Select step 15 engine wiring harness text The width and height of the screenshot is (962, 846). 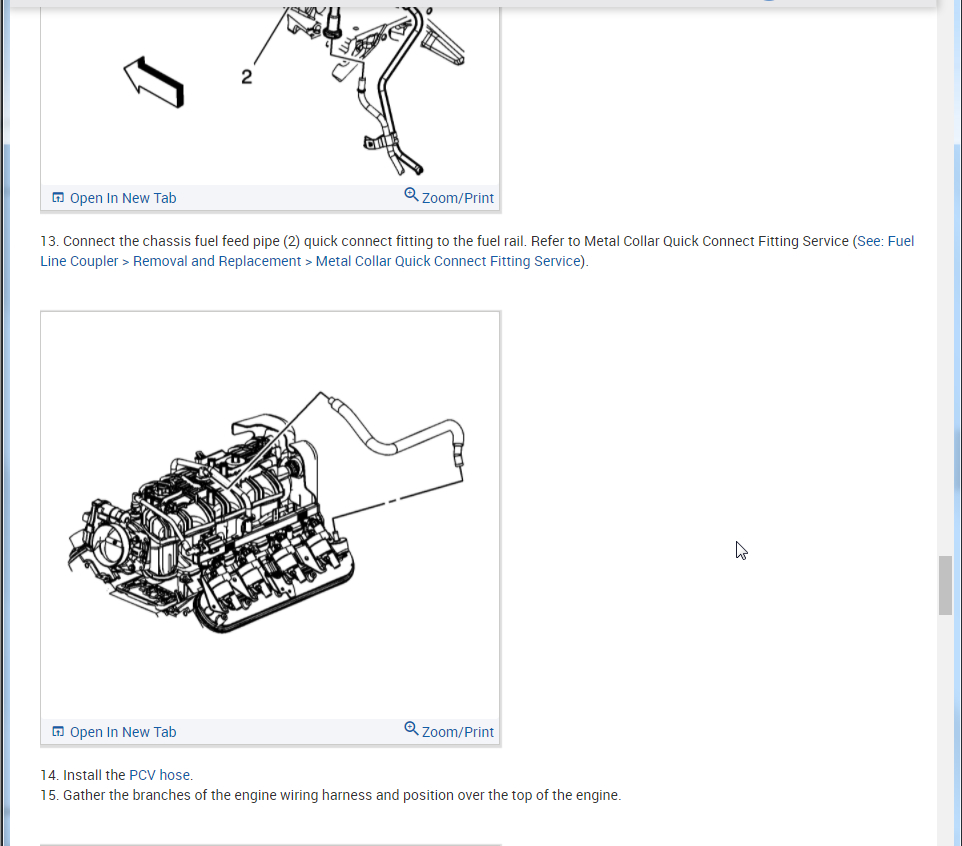pyautogui.click(x=331, y=795)
